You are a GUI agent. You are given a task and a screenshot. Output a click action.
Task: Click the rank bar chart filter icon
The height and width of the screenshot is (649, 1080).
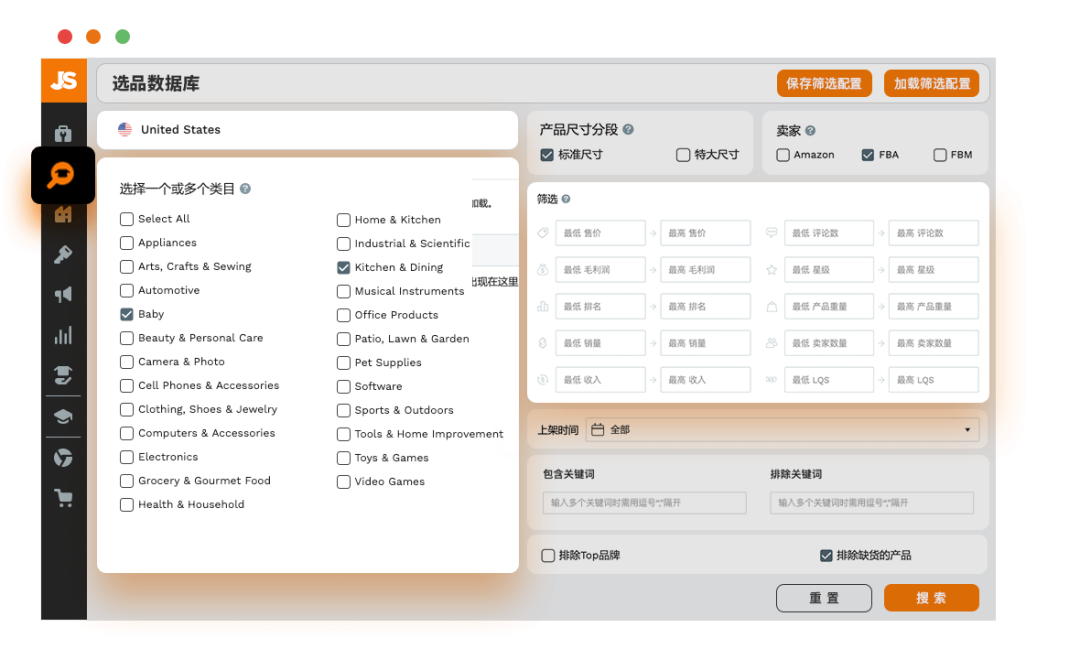543,307
